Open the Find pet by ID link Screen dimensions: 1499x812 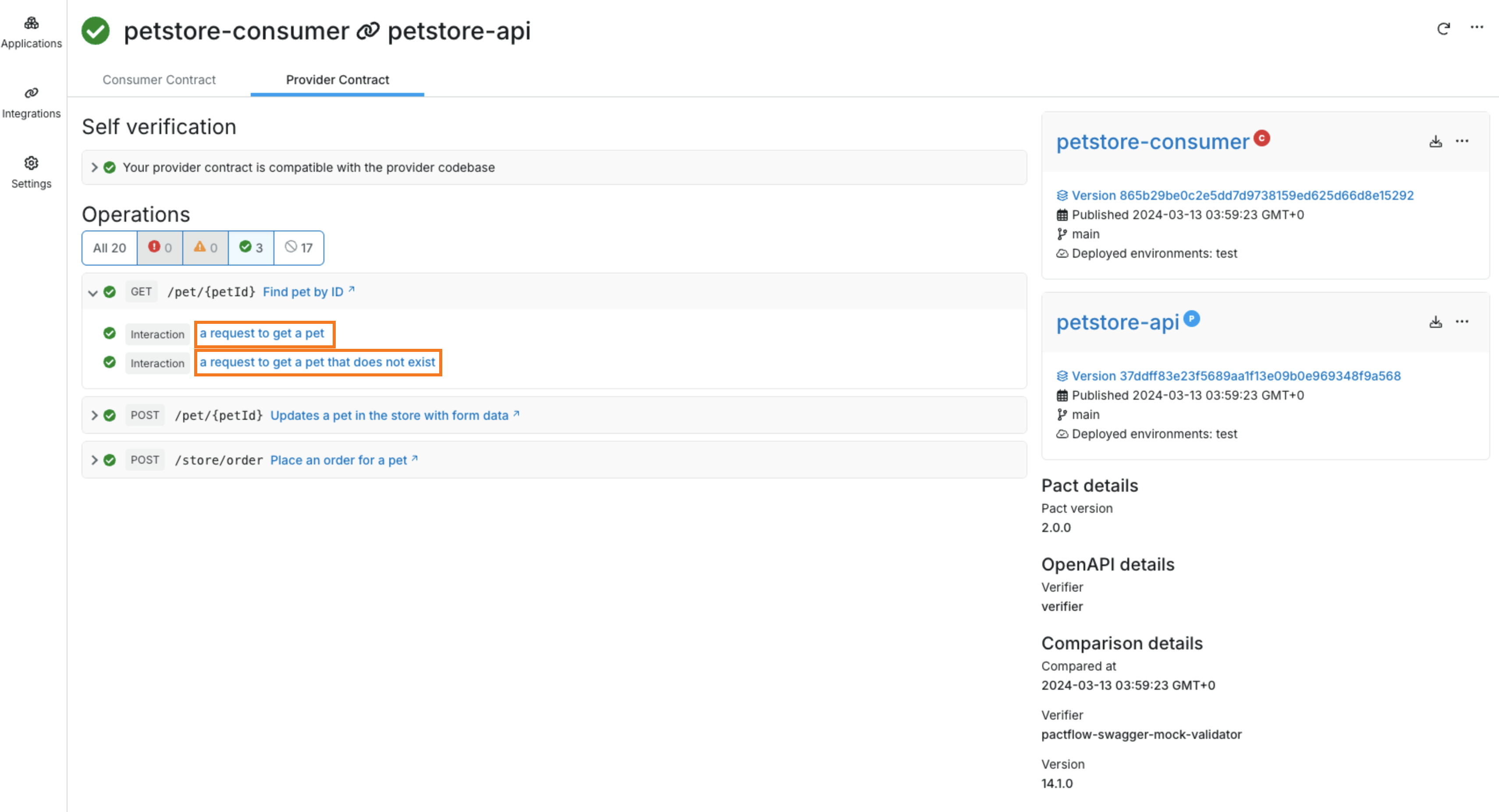point(304,291)
